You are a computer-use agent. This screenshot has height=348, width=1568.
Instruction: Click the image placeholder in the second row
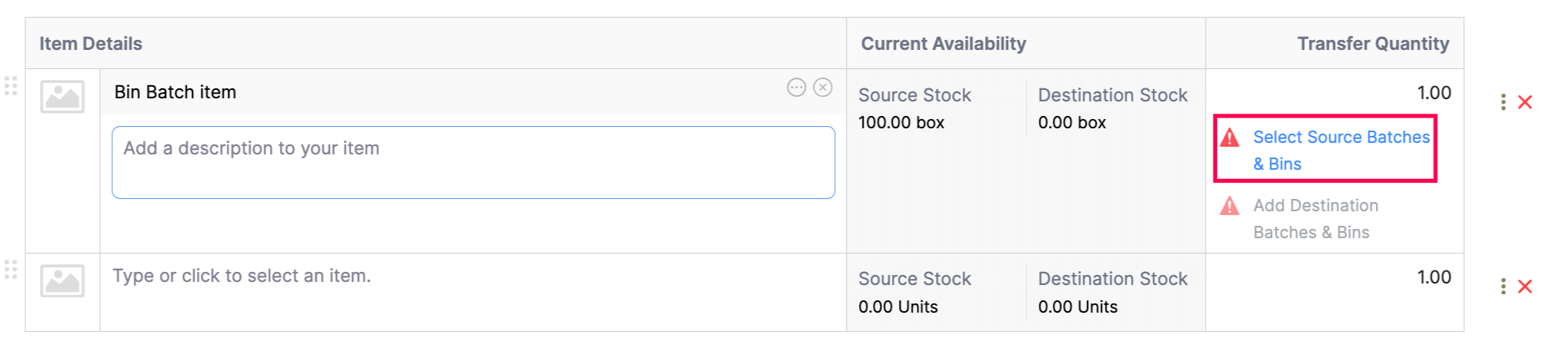coord(62,281)
